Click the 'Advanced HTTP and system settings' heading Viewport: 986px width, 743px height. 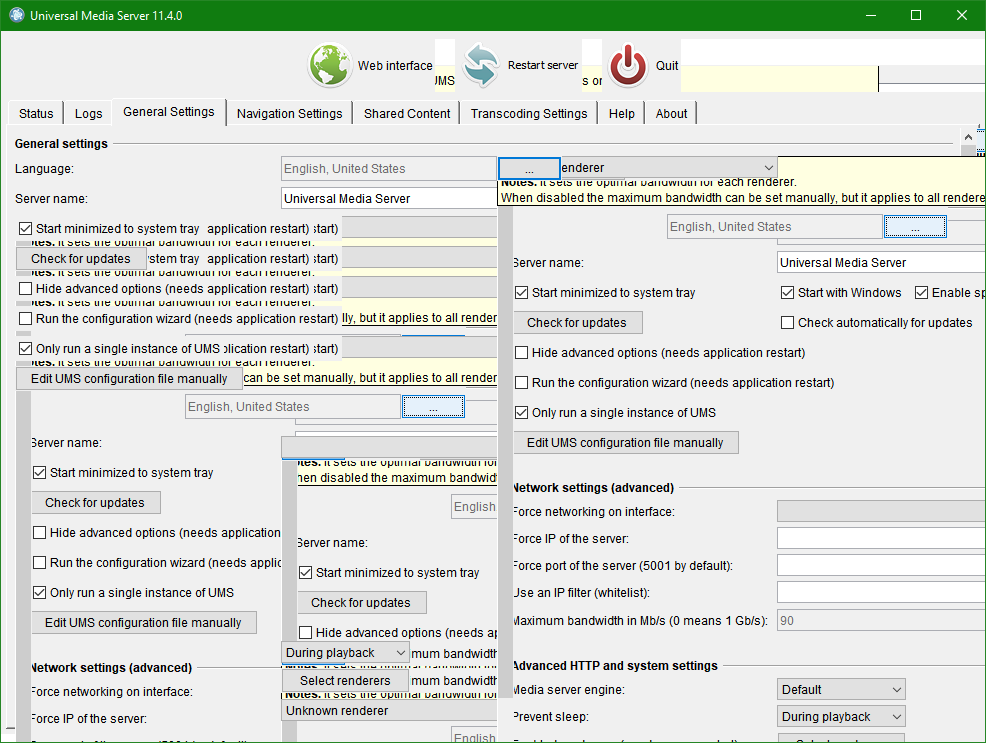click(614, 666)
